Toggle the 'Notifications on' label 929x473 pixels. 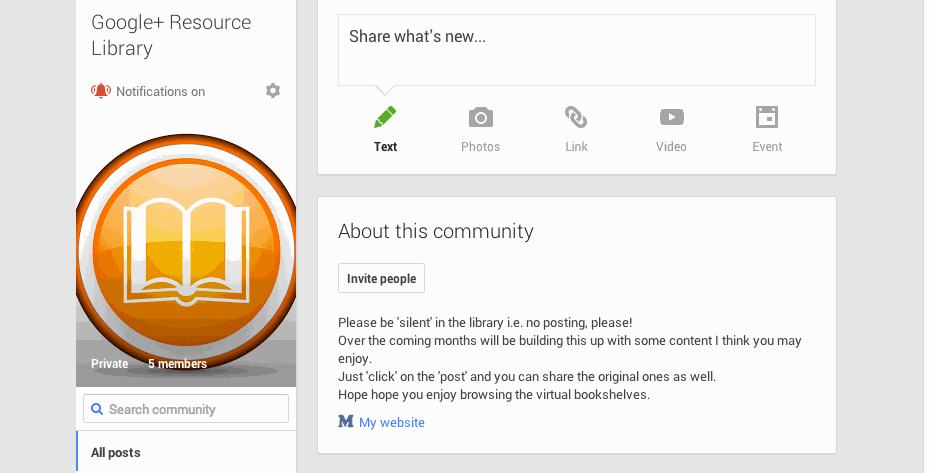point(161,91)
